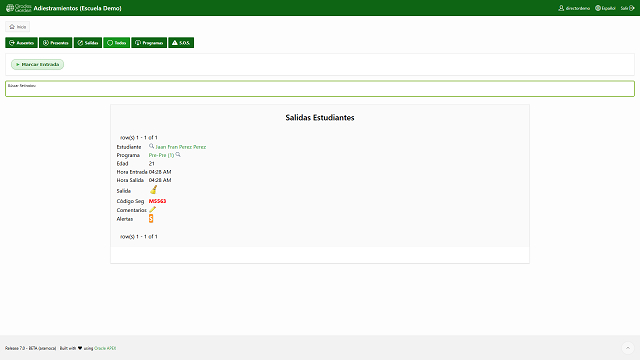The width and height of the screenshot is (640, 360).
Task: Open the Ausentes tab
Action: [x=21, y=43]
